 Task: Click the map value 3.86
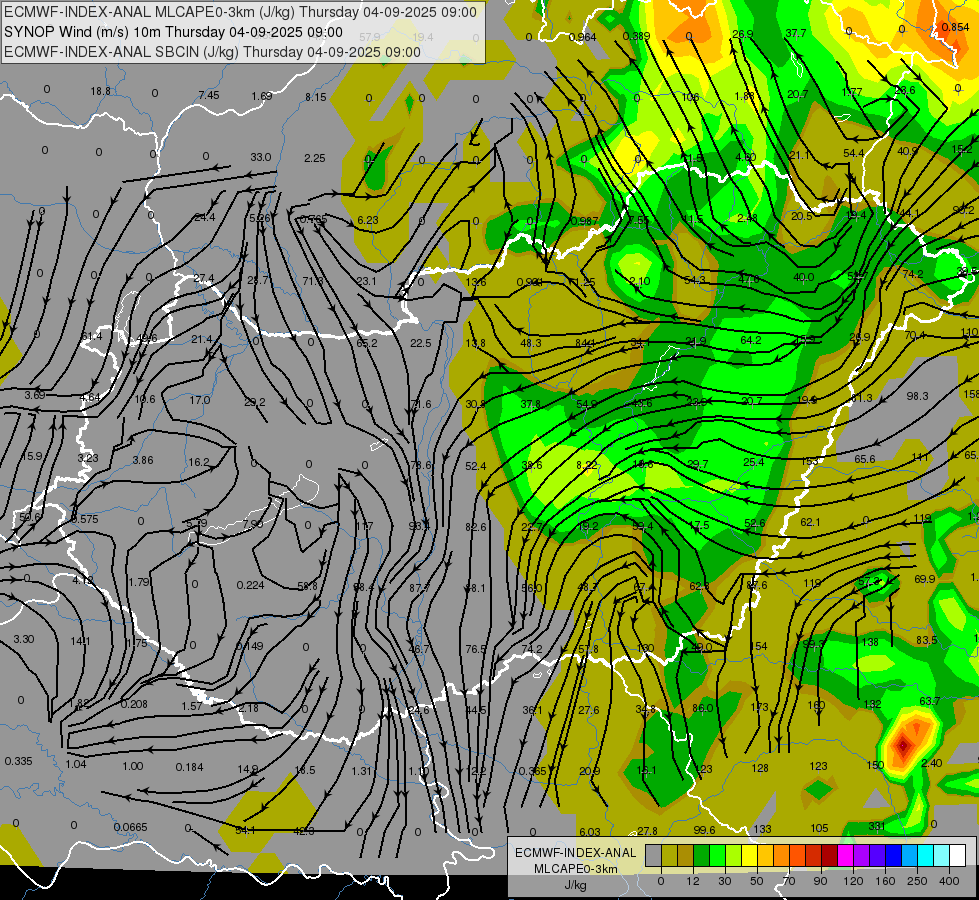[x=143, y=460]
